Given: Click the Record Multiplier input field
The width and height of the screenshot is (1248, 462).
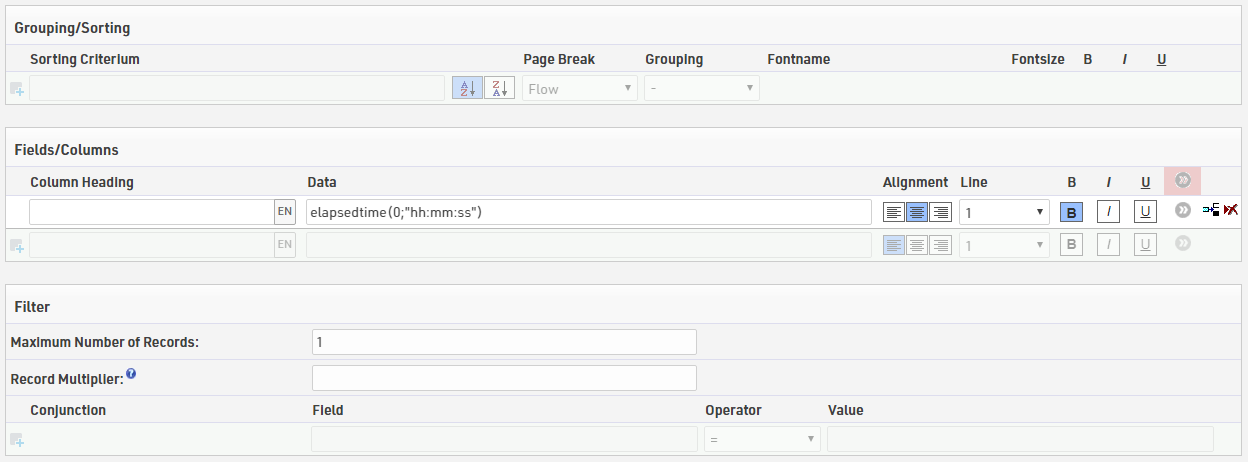Looking at the screenshot, I should pyautogui.click(x=504, y=378).
